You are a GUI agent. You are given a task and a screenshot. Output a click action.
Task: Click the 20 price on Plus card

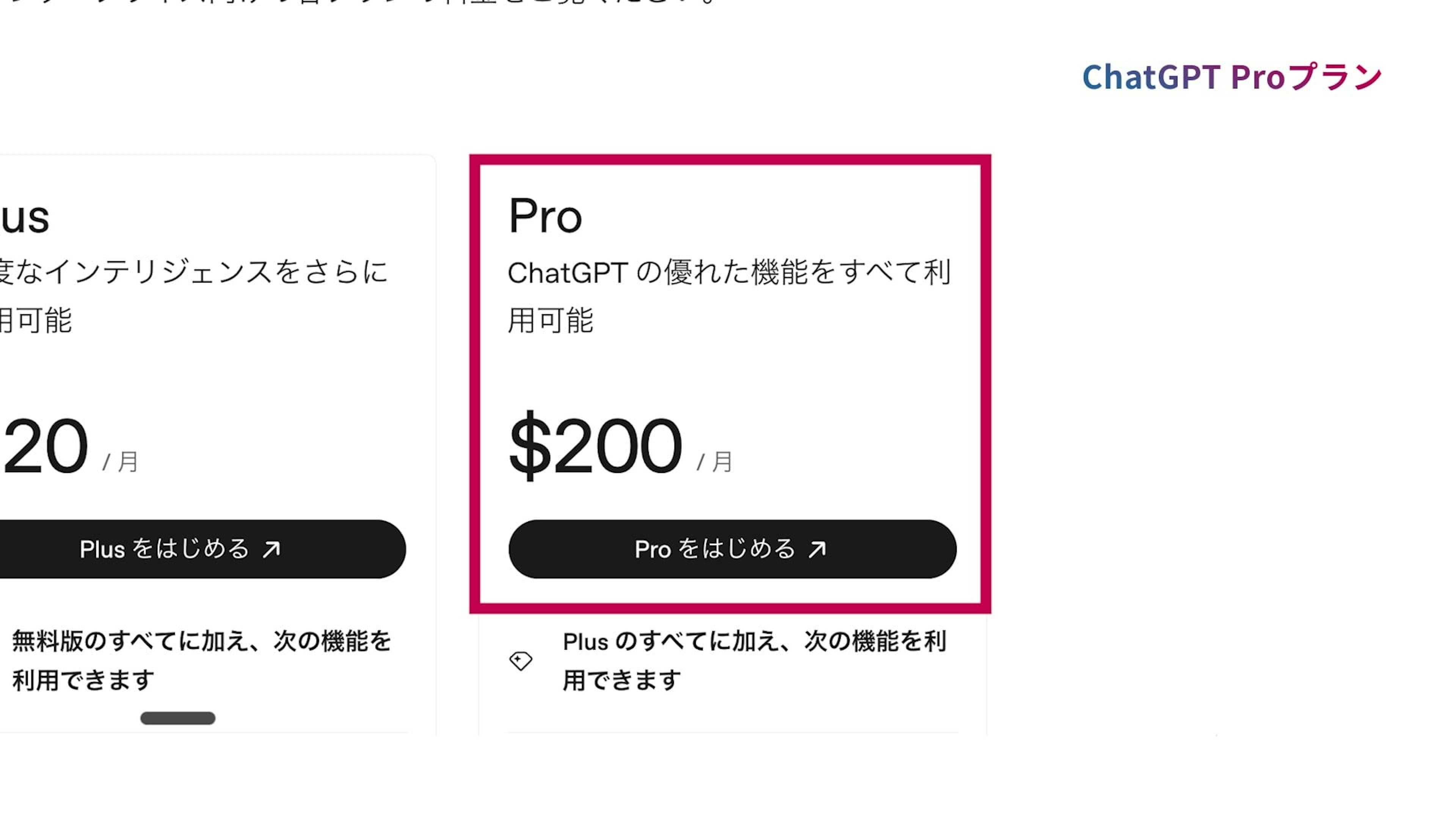pos(45,447)
